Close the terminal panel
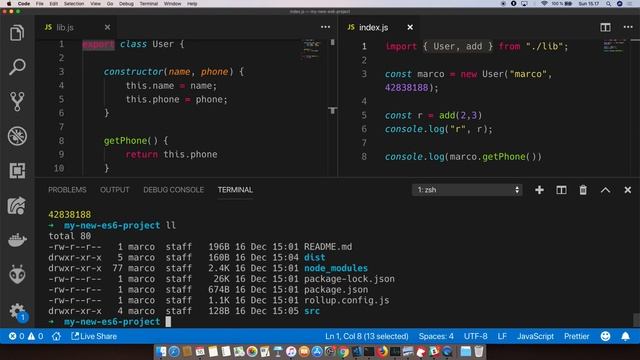Image resolution: width=640 pixels, height=360 pixels. [628, 190]
